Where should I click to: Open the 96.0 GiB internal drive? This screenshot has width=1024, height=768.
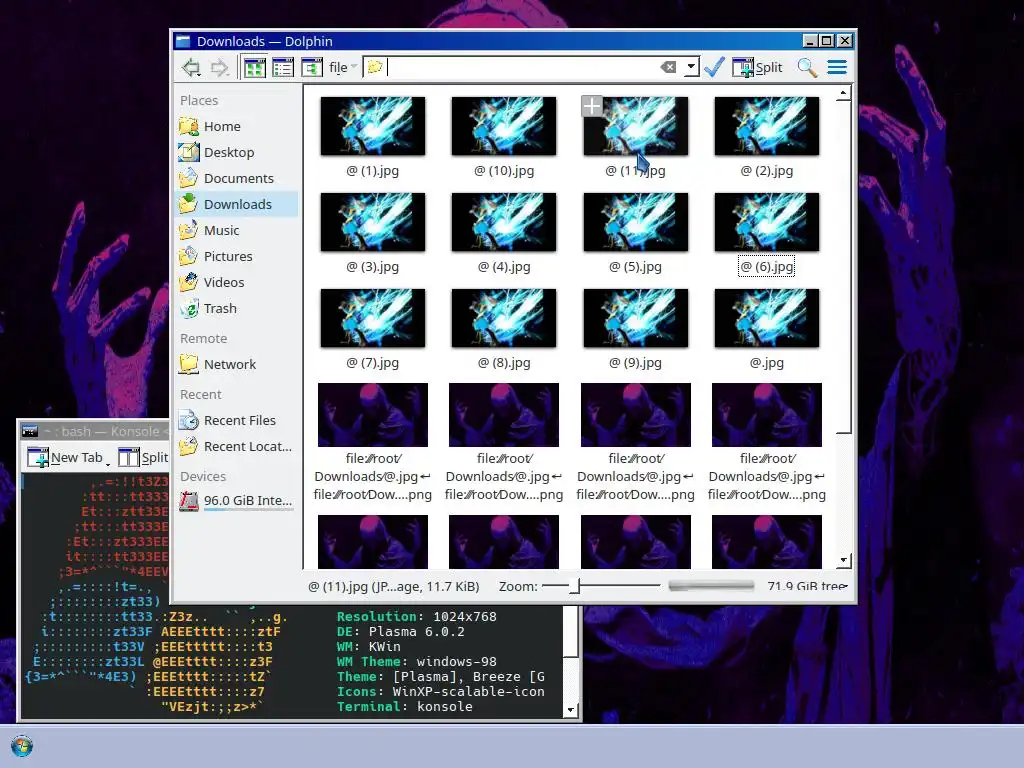[237, 501]
